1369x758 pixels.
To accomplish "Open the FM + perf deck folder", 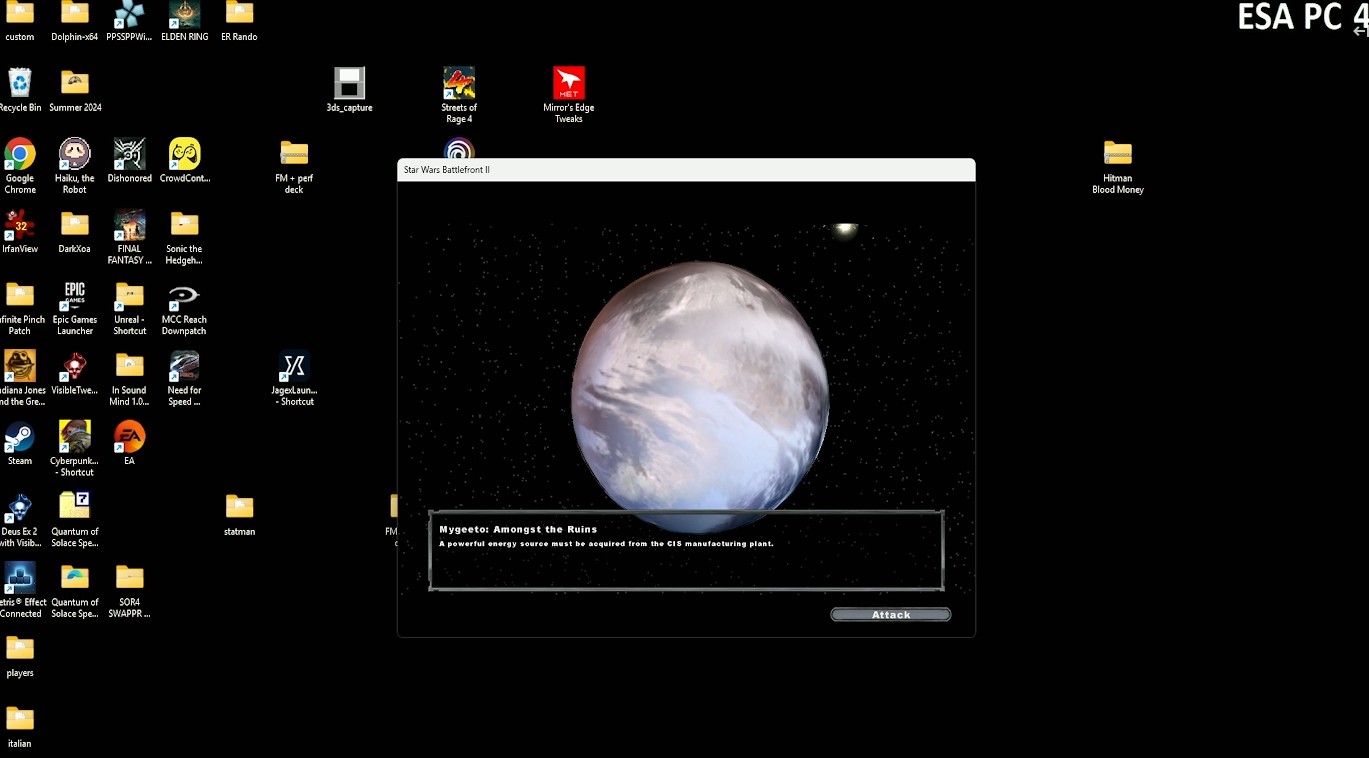I will (294, 154).
